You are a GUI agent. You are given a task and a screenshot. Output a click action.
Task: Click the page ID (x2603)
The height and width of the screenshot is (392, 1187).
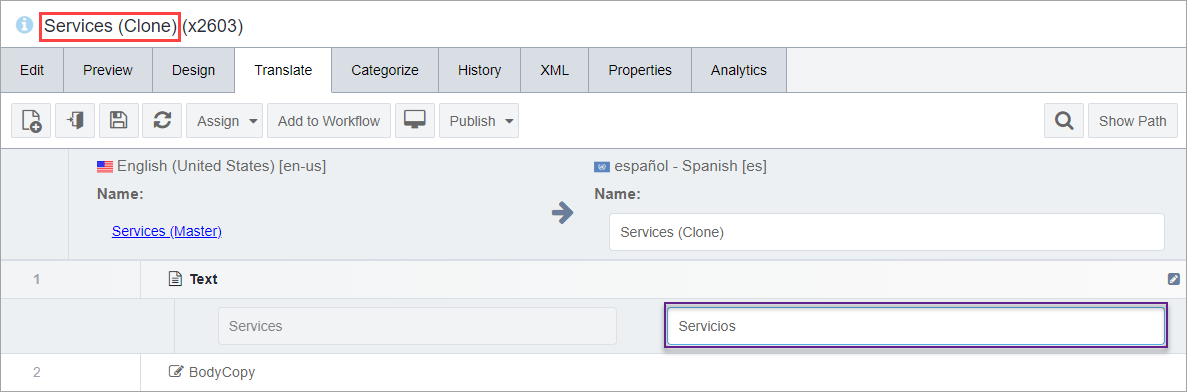(x=213, y=26)
